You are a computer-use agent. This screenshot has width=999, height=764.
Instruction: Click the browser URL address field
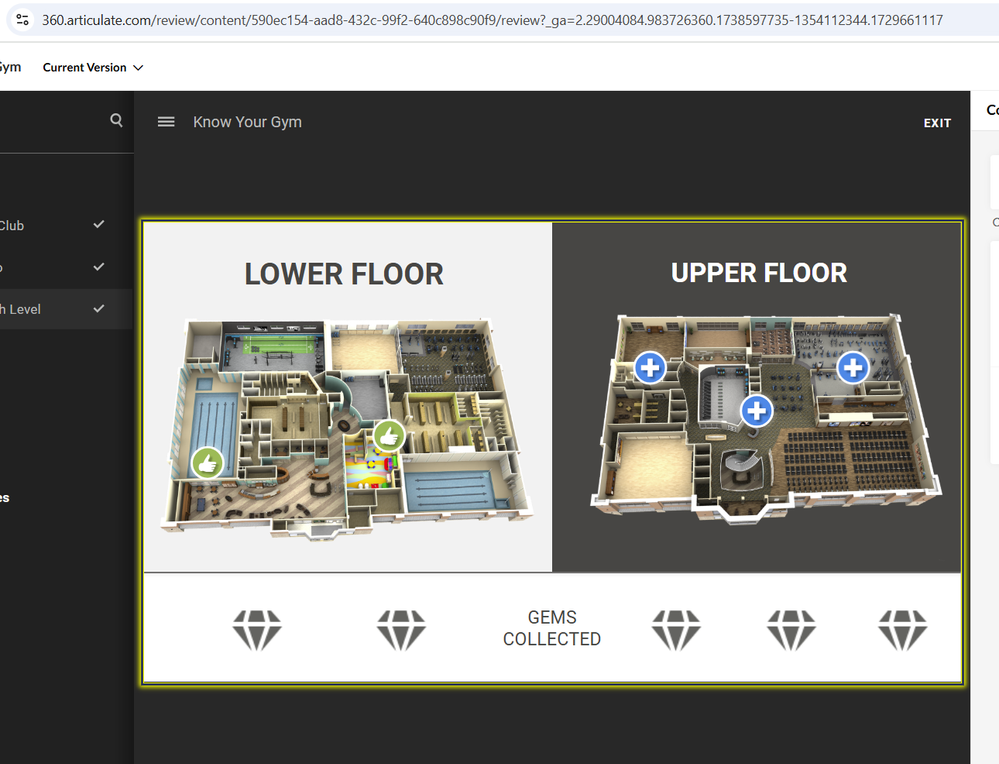[x=492, y=20]
